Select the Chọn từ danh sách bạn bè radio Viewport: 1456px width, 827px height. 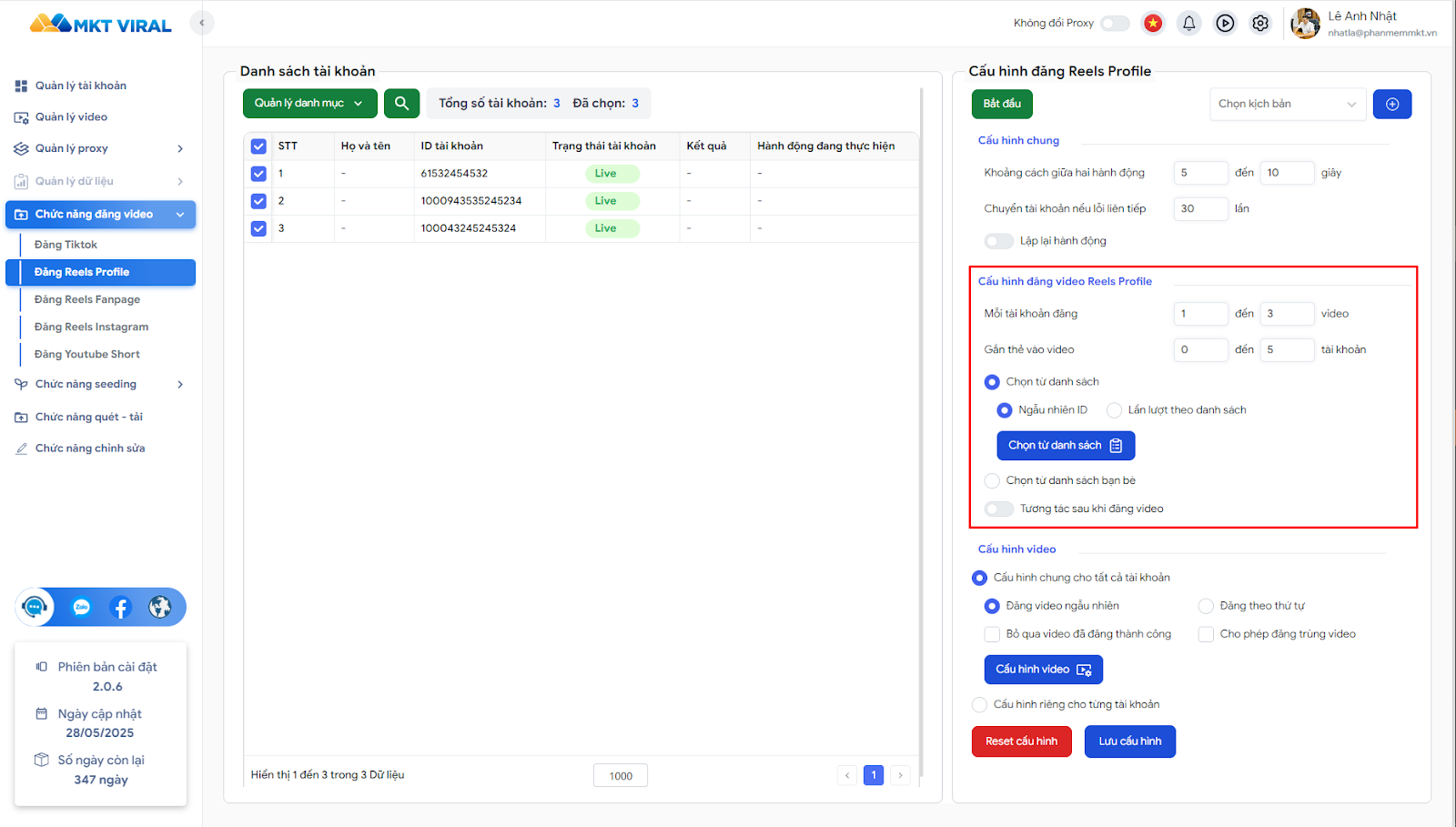[992, 480]
